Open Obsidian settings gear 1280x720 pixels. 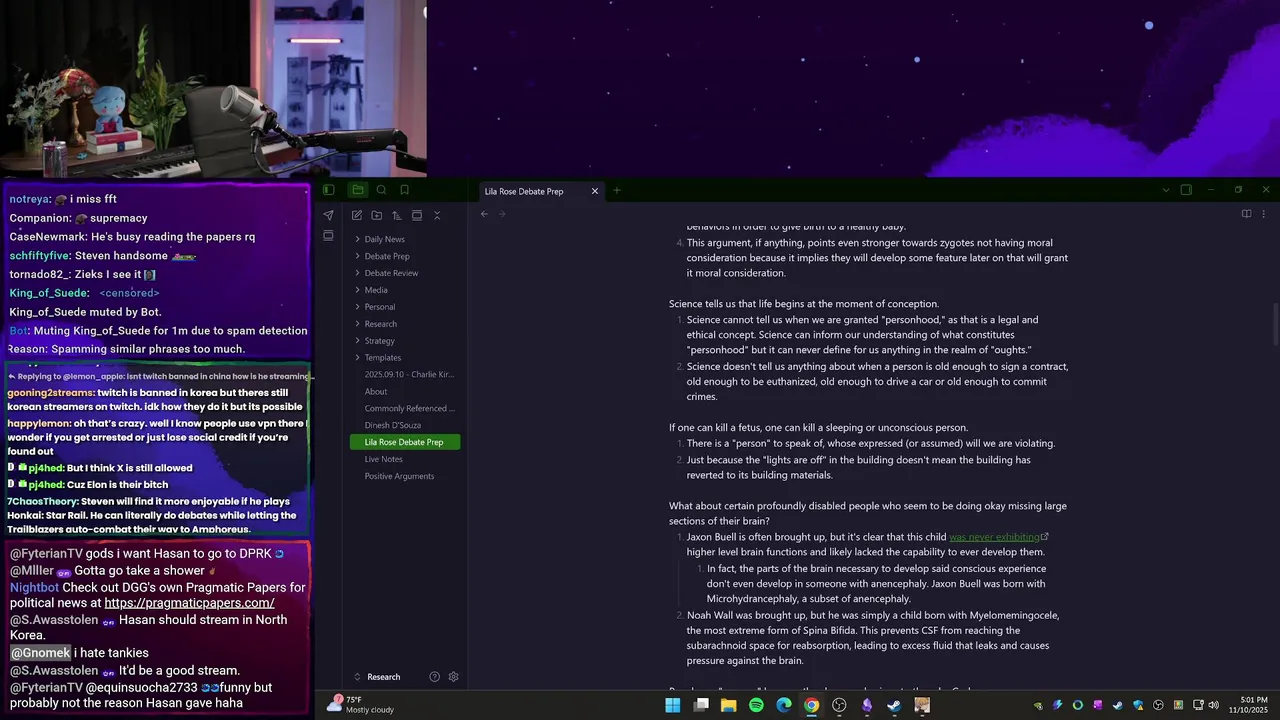[x=453, y=677]
